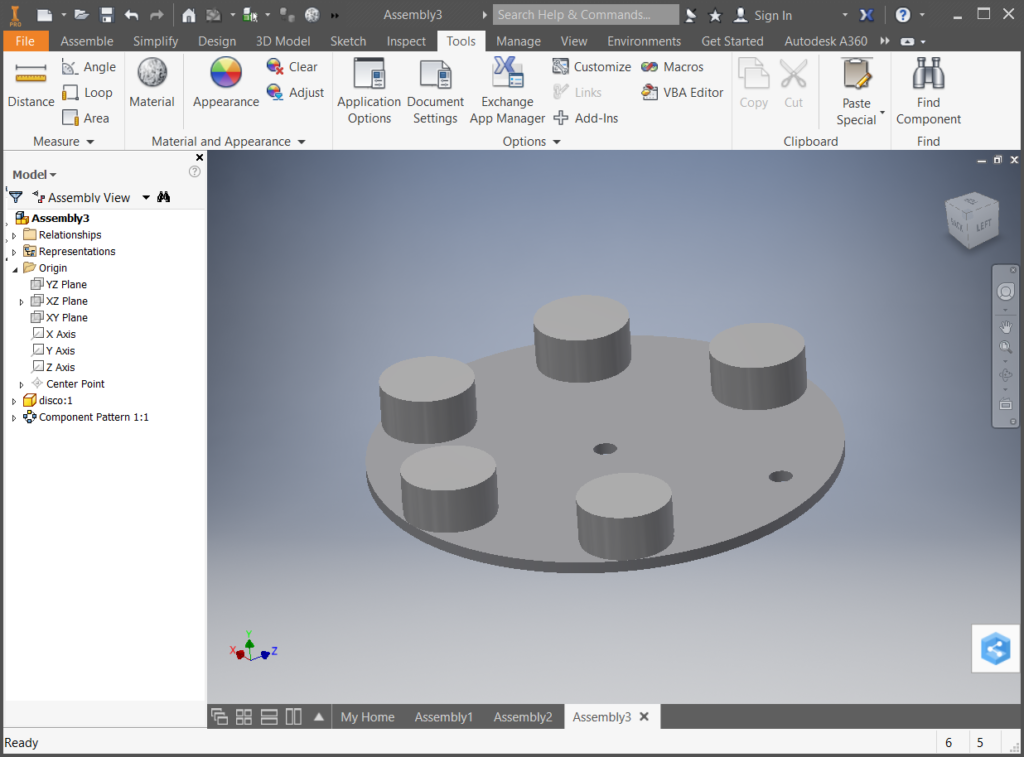Select the Area measure tool
Screen dimensions: 1024x757
[x=86, y=118]
